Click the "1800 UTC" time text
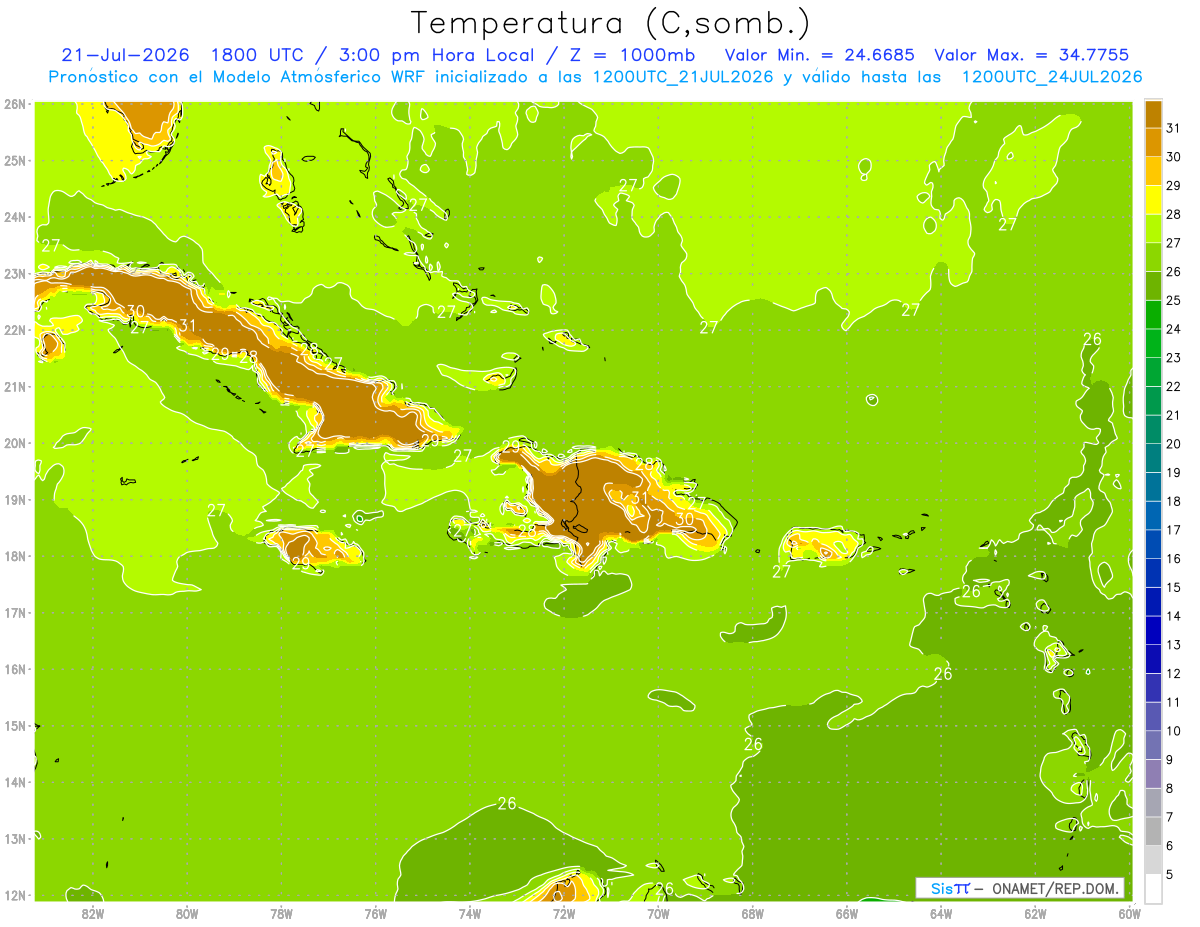Viewport: 1200px width, 927px height. point(259,55)
